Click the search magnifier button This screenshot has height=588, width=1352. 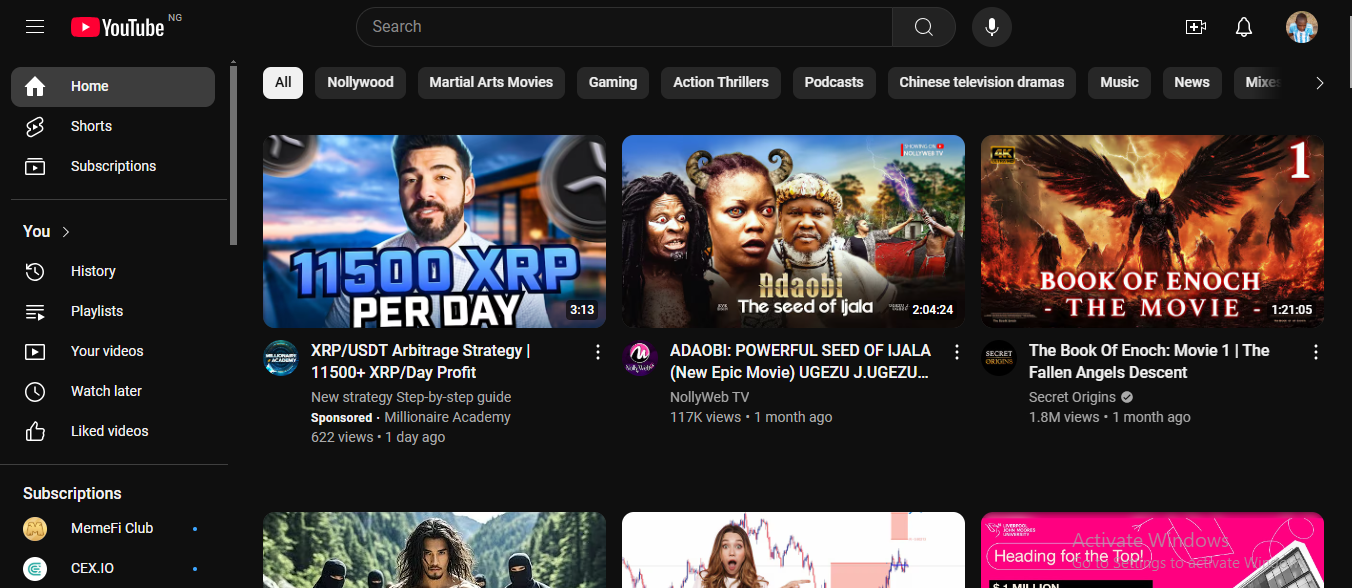coord(923,27)
